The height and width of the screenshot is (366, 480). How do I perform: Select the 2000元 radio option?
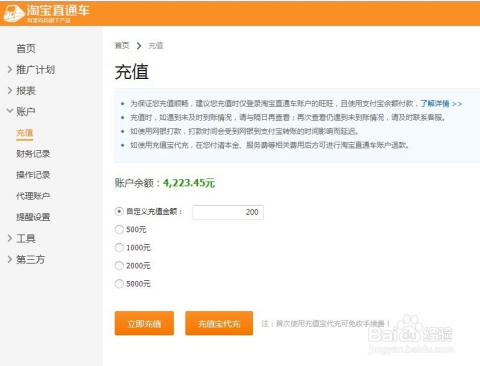[119, 265]
